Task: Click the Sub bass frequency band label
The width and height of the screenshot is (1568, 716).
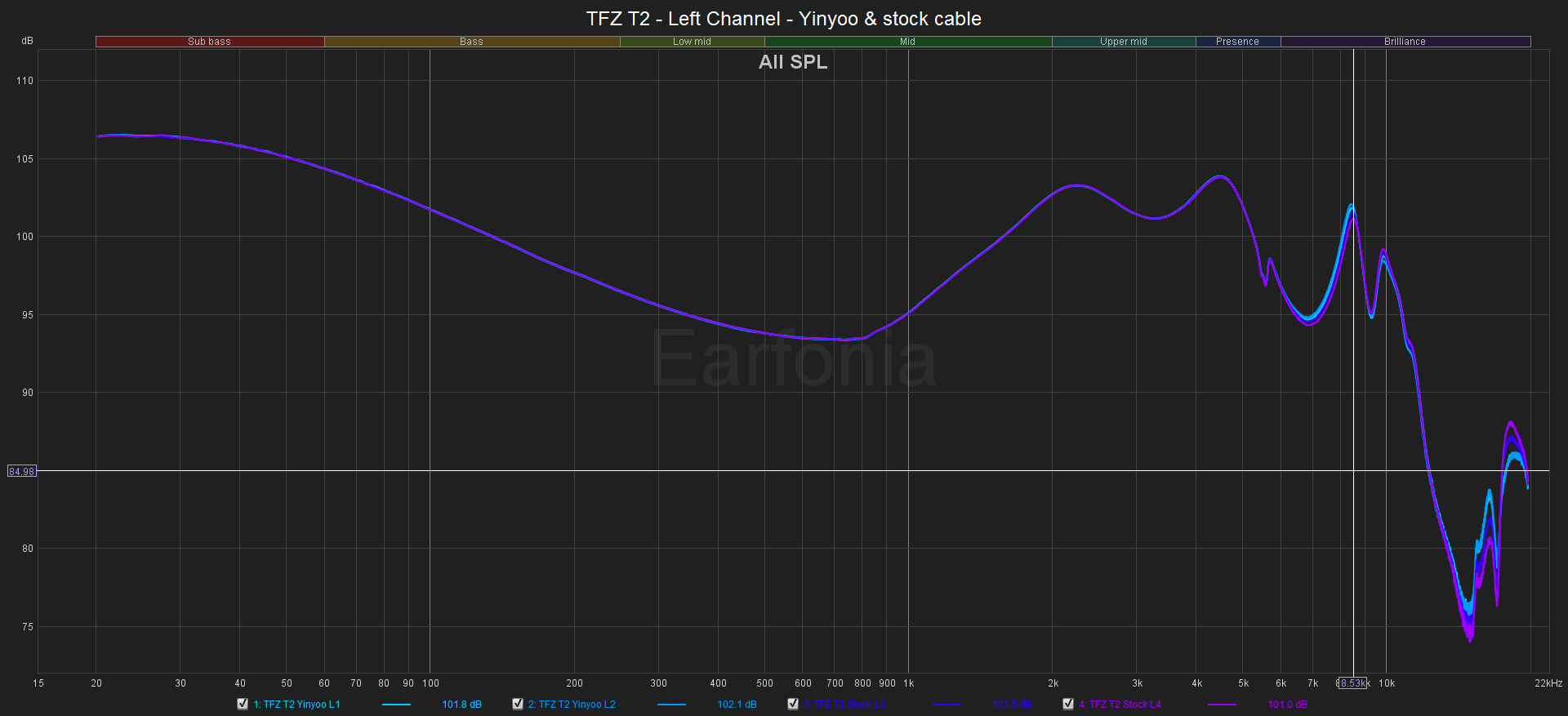Action: (210, 42)
